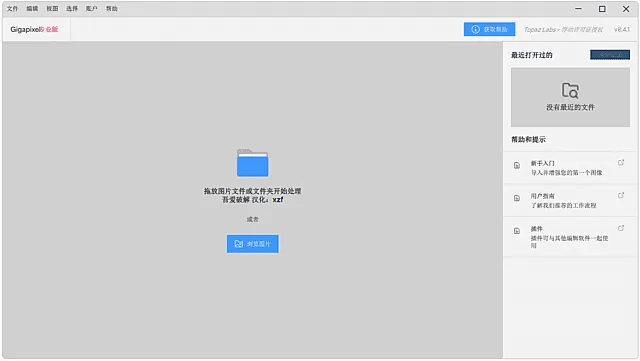
Task: Open the 编辑 (Edit) menu
Action: pyautogui.click(x=32, y=9)
